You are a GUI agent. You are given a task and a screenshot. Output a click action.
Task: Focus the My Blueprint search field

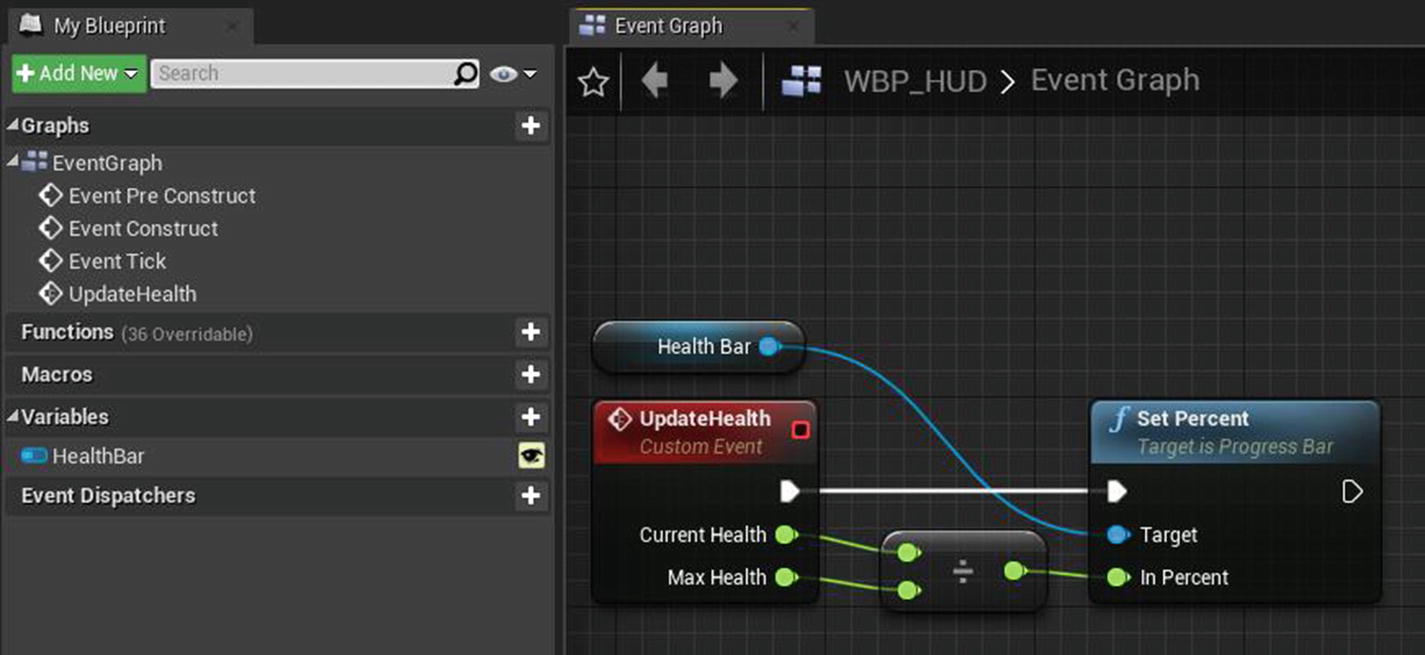303,73
